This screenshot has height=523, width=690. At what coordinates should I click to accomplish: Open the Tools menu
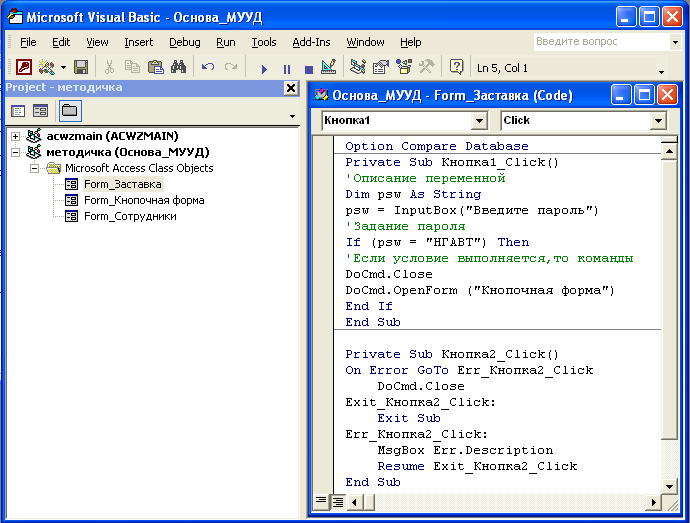click(x=264, y=42)
